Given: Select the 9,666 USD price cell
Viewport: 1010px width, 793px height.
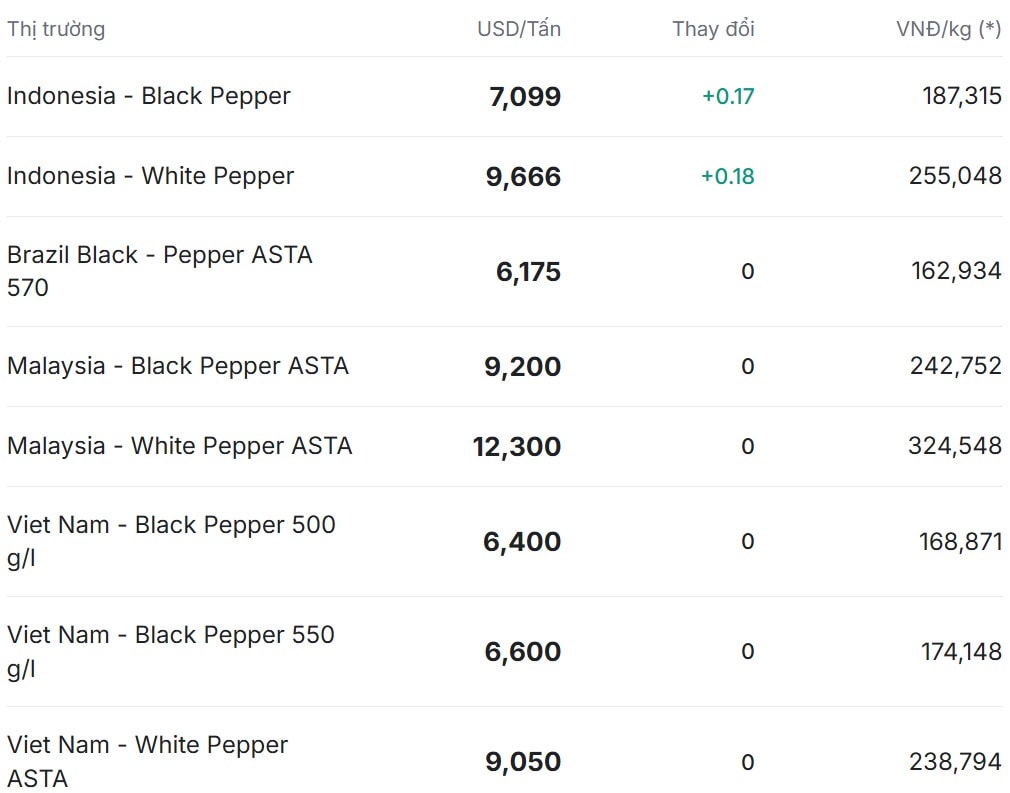Looking at the screenshot, I should coord(523,177).
